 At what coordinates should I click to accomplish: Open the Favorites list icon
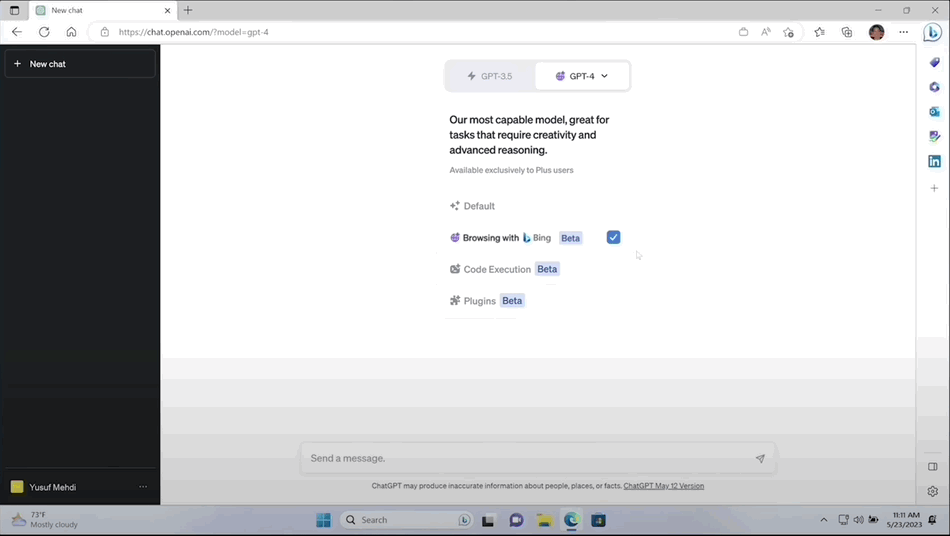[819, 32]
